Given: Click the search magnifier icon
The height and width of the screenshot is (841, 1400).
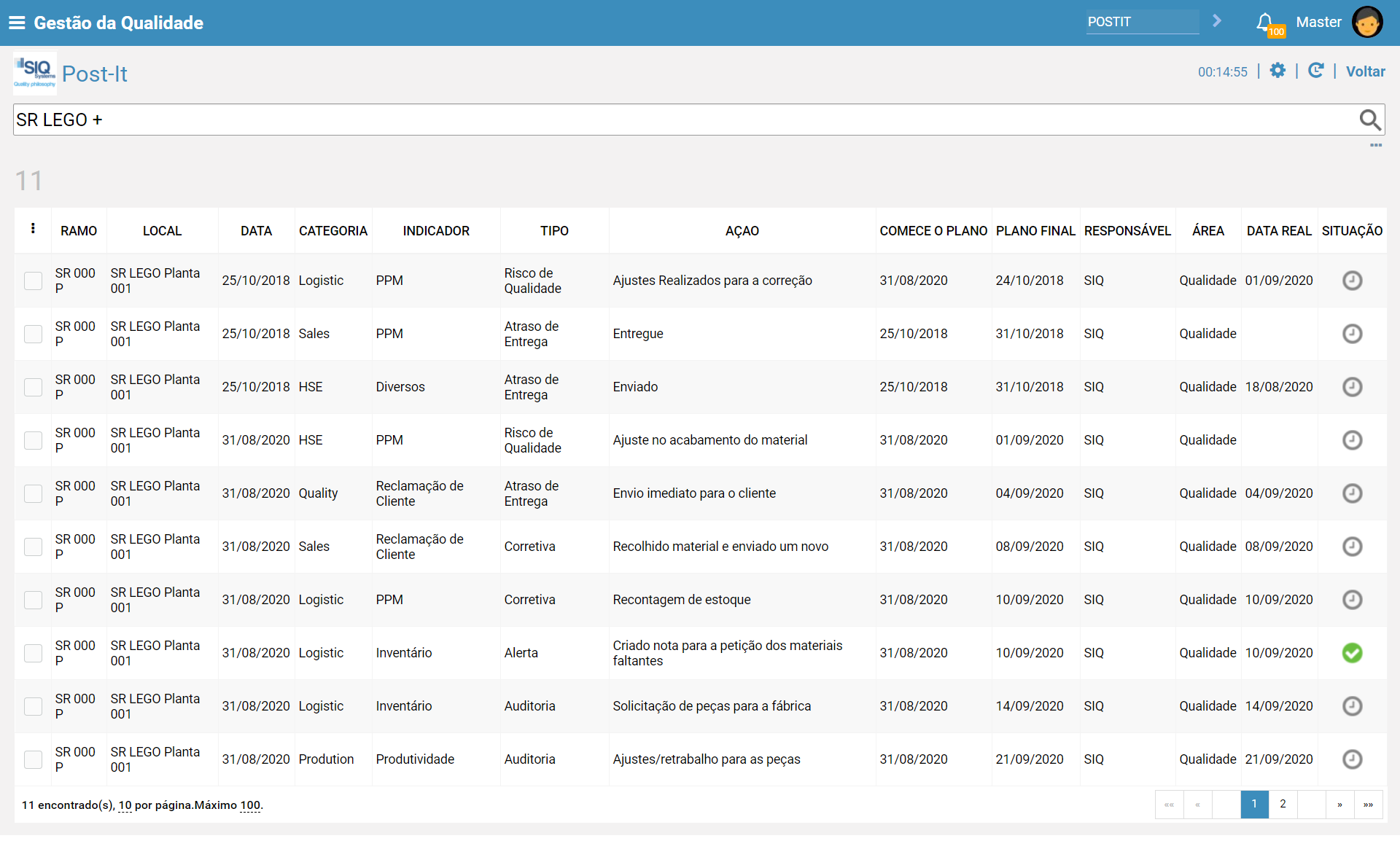Looking at the screenshot, I should tap(1370, 120).
